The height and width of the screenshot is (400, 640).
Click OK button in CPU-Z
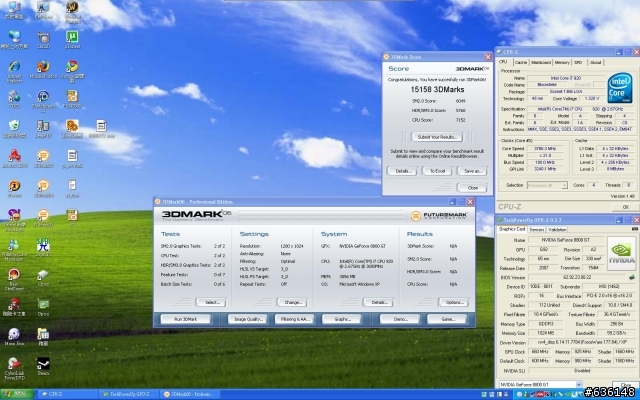click(625, 207)
